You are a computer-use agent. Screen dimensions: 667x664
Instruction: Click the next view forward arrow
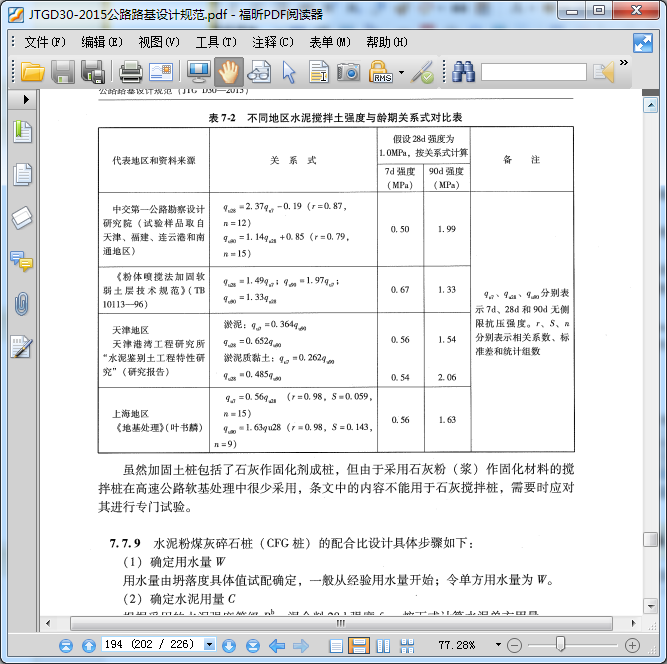pos(301,646)
